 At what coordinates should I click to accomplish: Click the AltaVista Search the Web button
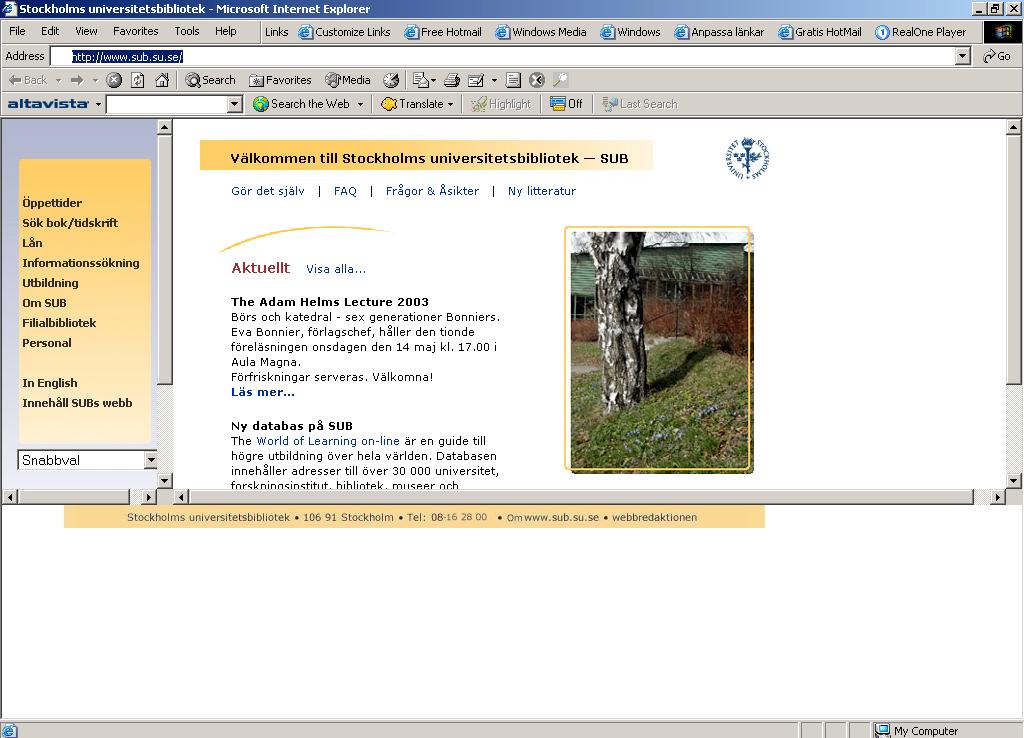(302, 104)
